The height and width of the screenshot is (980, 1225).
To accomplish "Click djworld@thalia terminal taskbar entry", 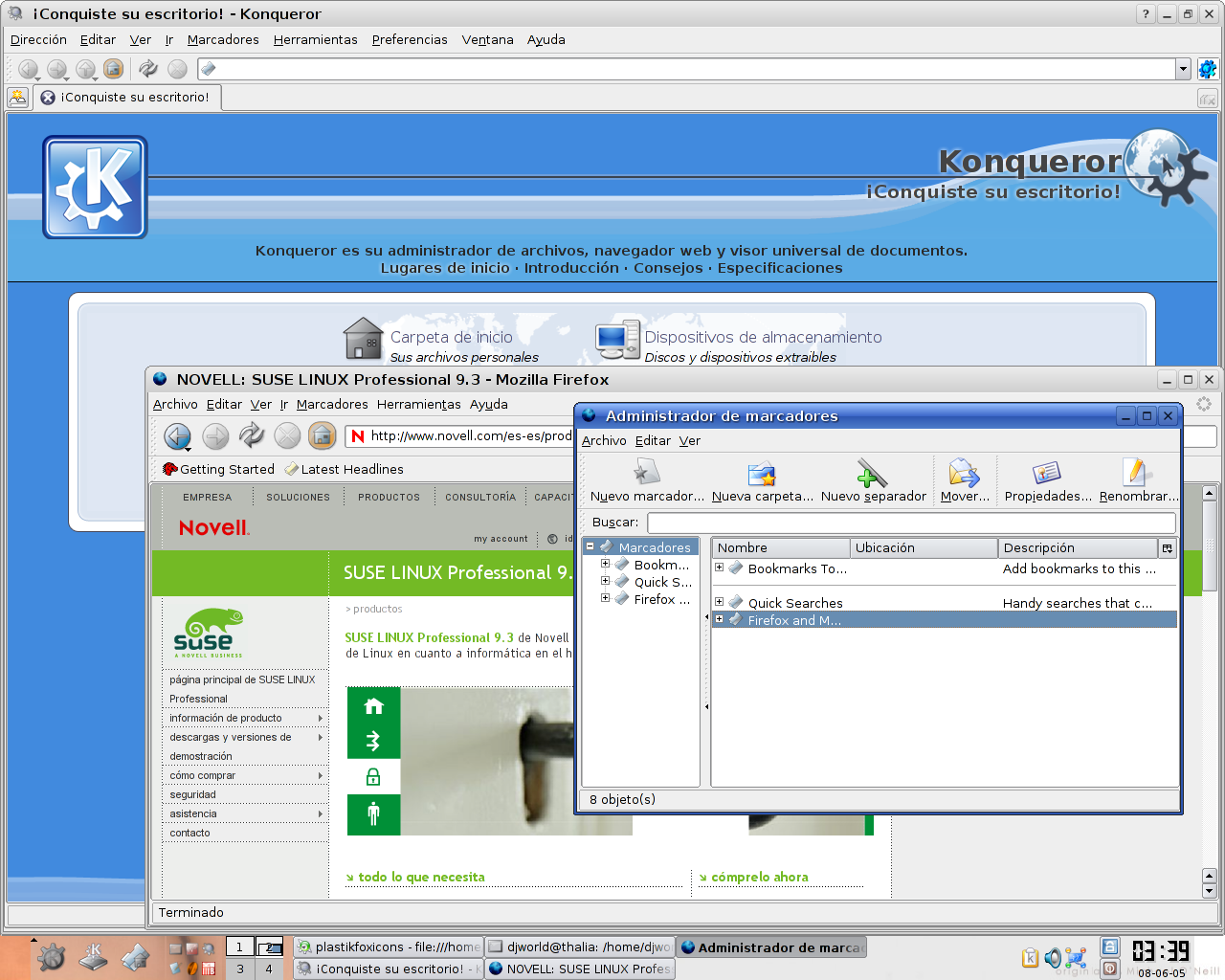I will 580,947.
